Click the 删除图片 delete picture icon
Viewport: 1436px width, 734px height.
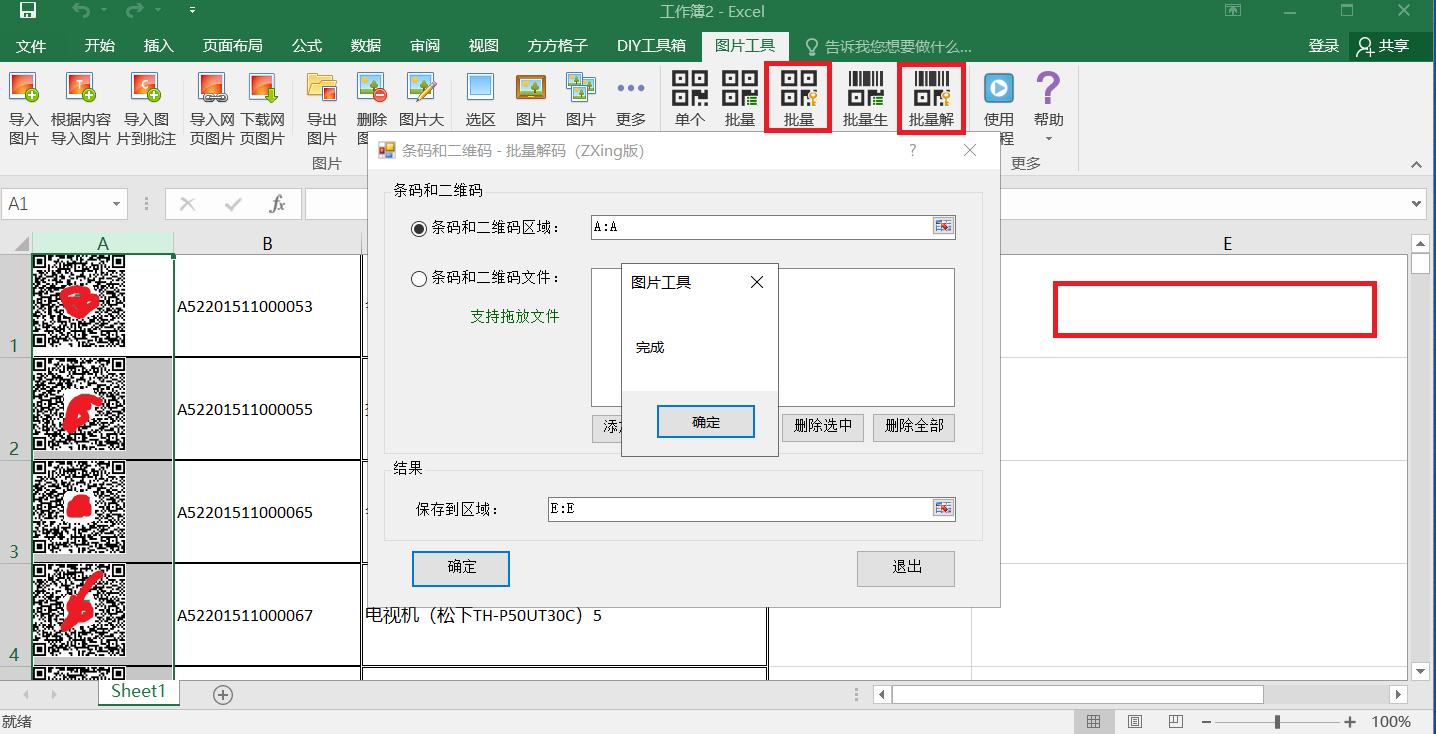tap(372, 88)
